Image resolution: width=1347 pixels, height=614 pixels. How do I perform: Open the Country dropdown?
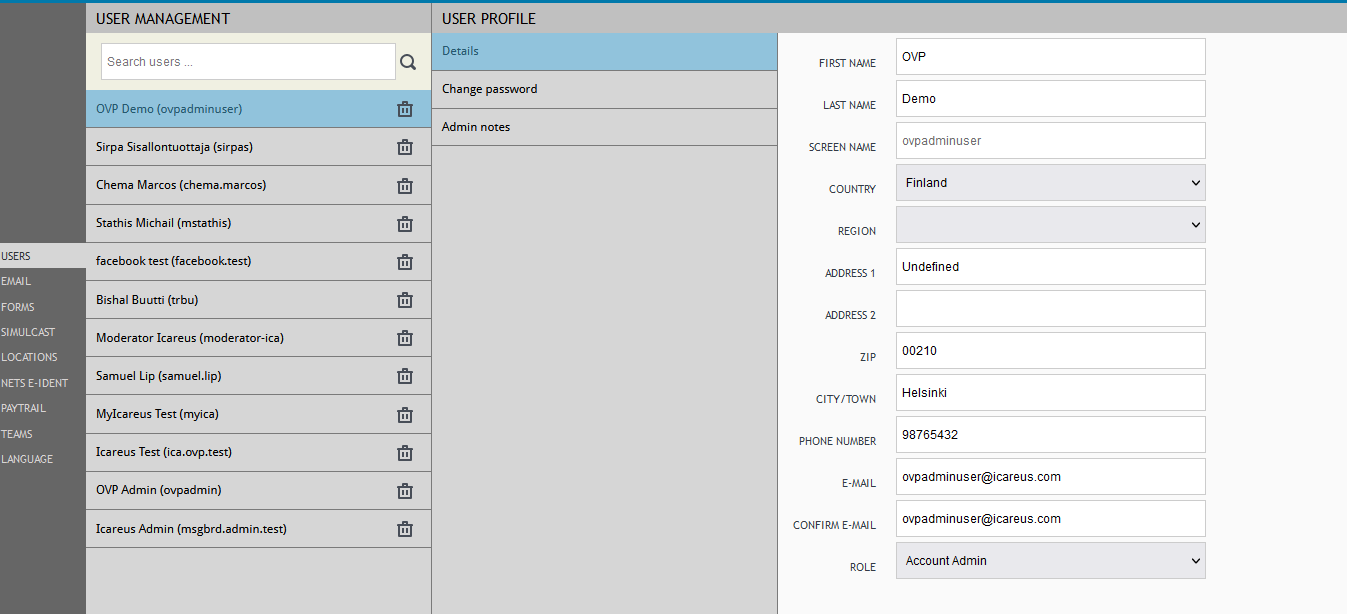click(1050, 183)
